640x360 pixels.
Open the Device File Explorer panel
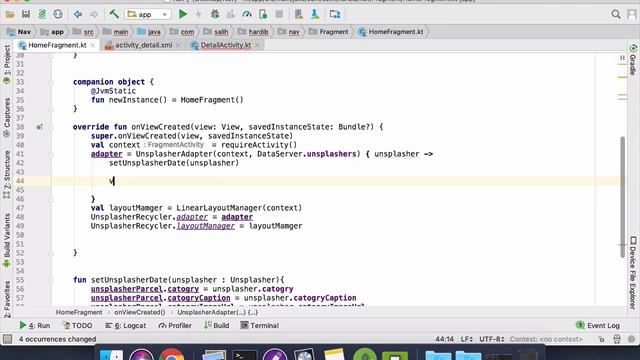(633, 272)
